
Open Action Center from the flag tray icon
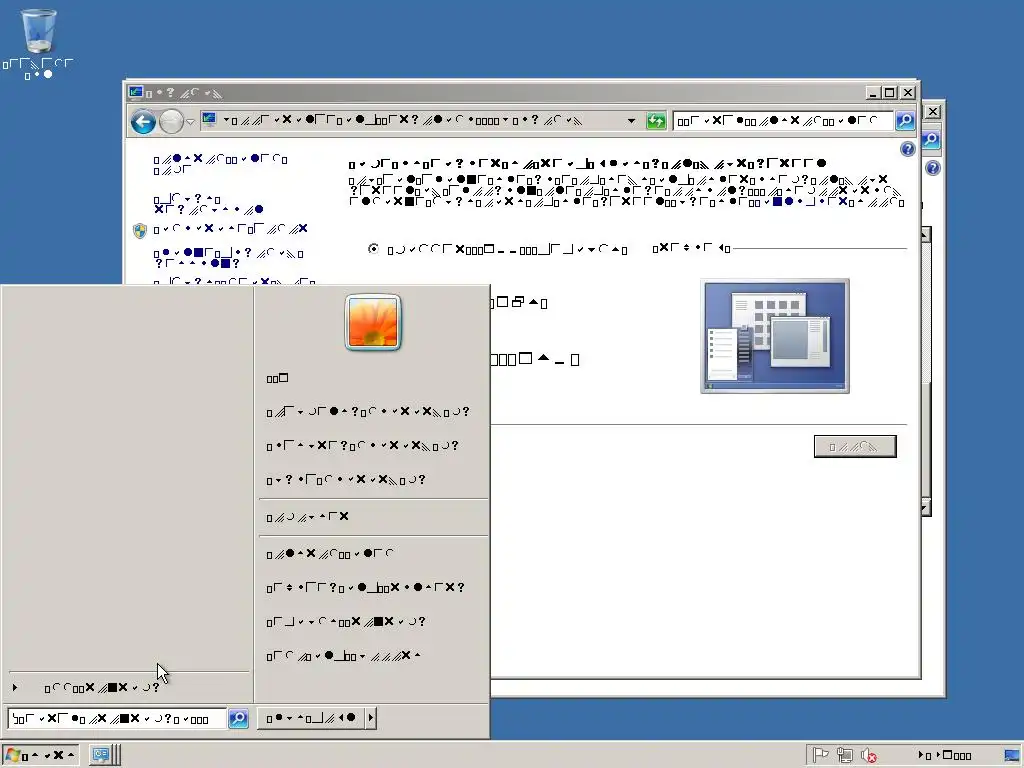pos(820,756)
